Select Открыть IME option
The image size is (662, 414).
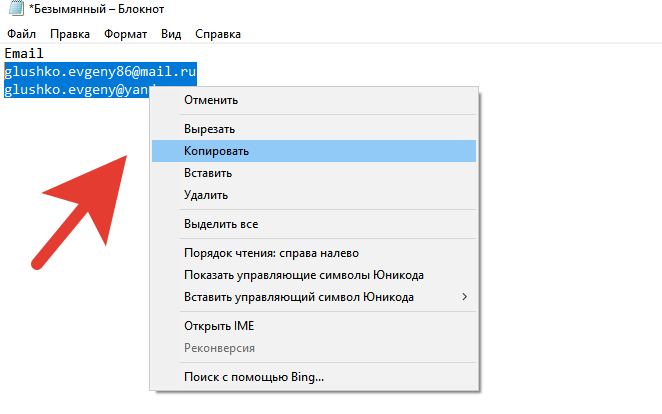219,326
